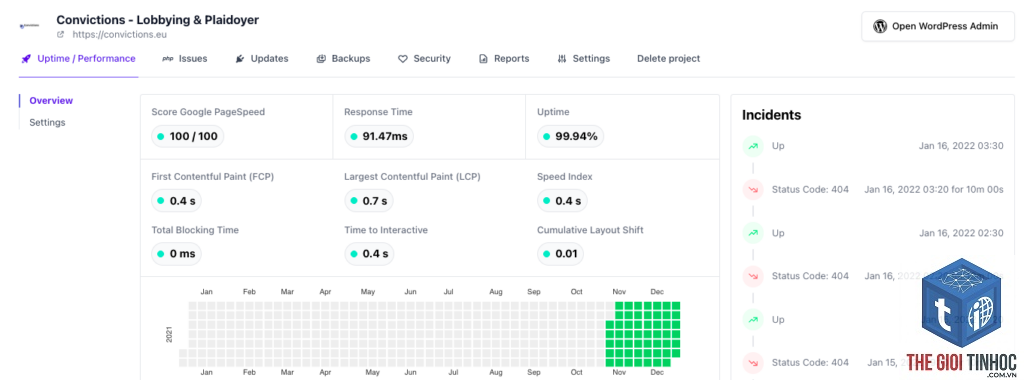Open the Uptime / Performance tab
The height and width of the screenshot is (380, 1024).
(x=78, y=59)
